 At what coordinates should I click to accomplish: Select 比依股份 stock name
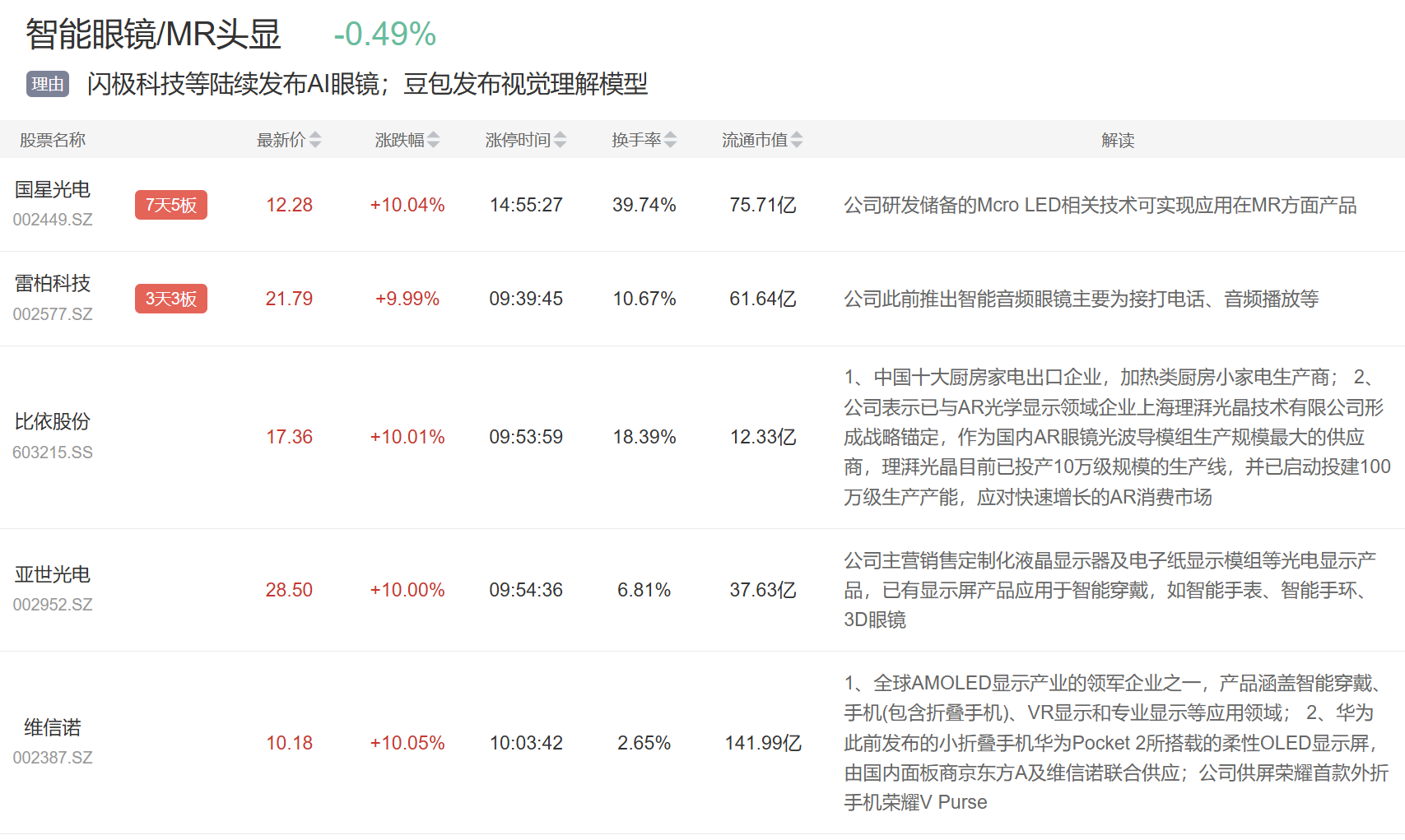pos(53,422)
